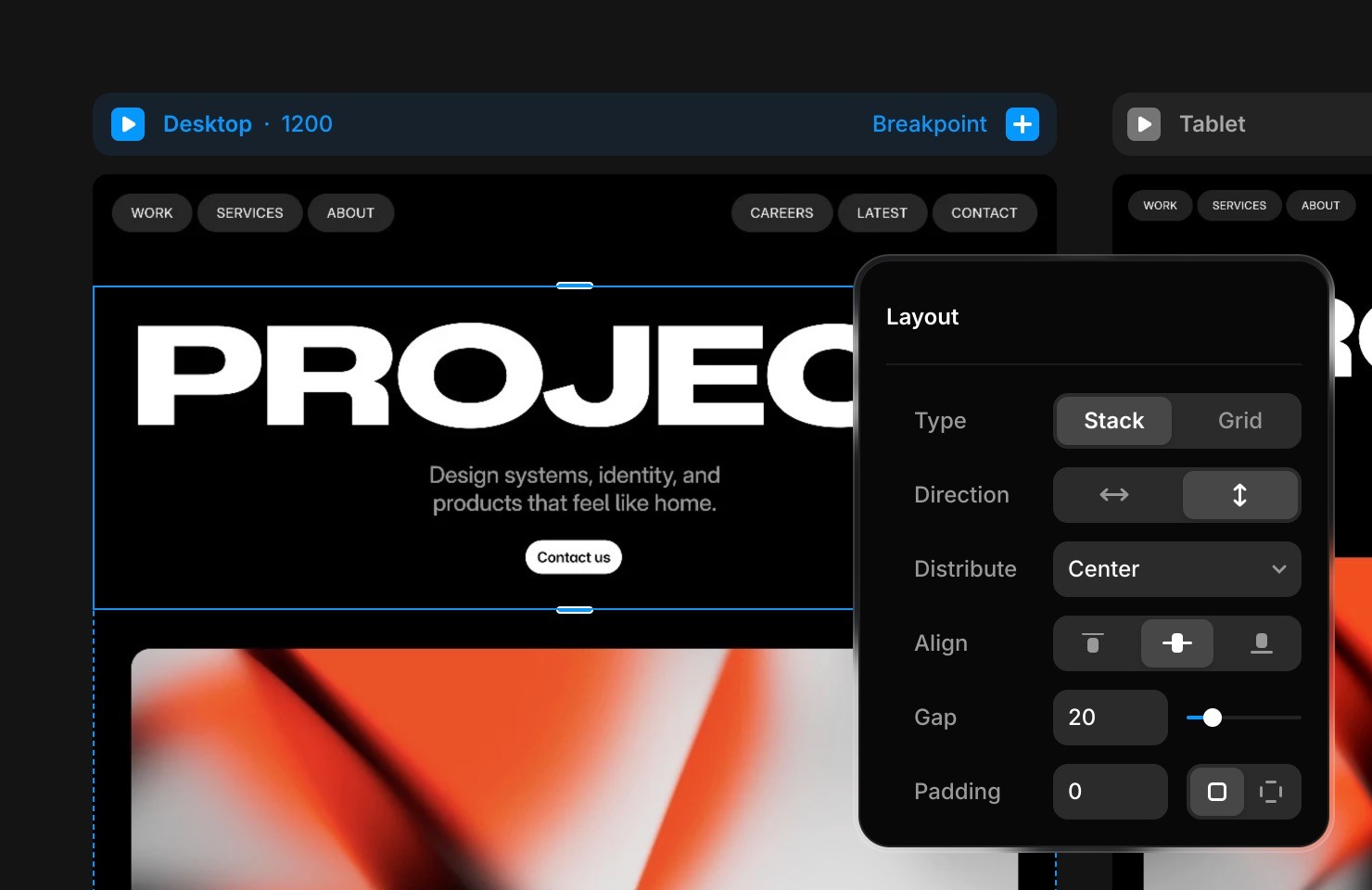The width and height of the screenshot is (1372, 890).
Task: Select the vertical stack direction icon
Action: click(x=1240, y=494)
